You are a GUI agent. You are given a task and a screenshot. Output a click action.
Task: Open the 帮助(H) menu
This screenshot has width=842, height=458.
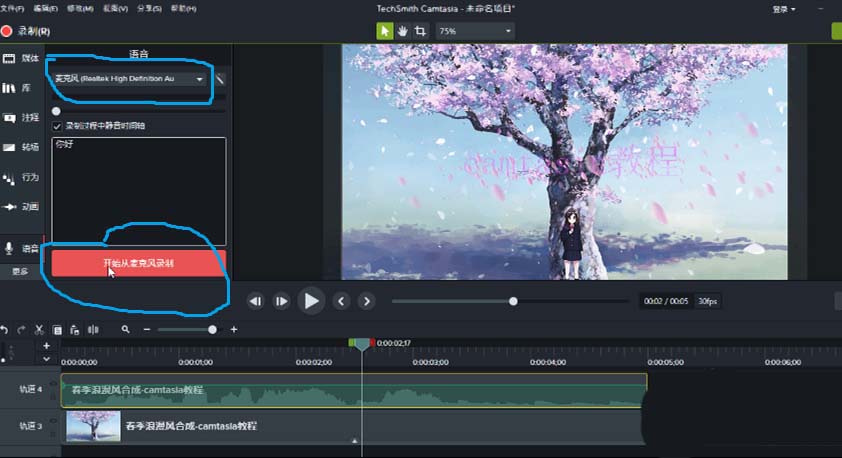click(x=184, y=9)
